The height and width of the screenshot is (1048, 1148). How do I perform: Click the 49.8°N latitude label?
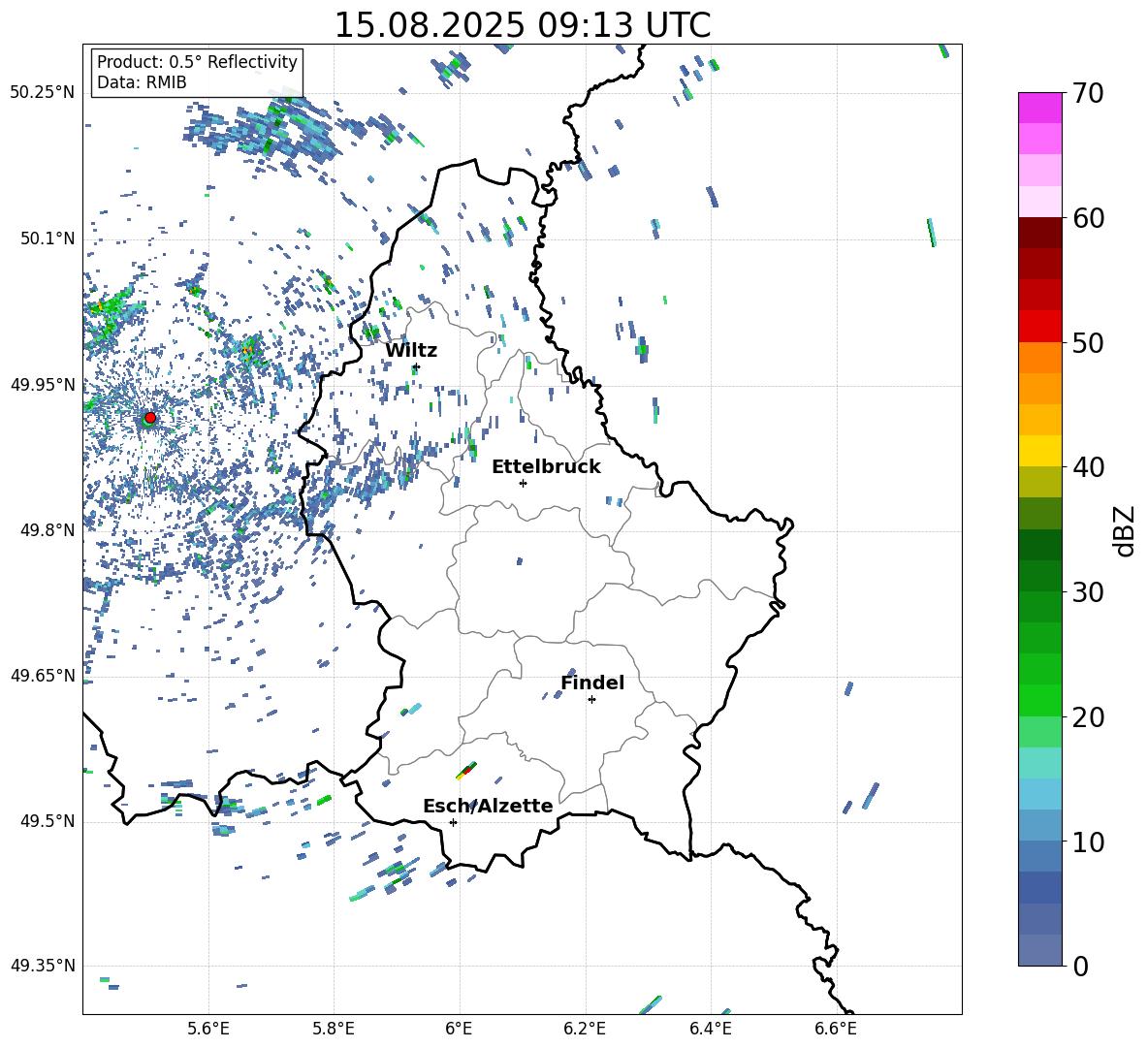(x=48, y=530)
